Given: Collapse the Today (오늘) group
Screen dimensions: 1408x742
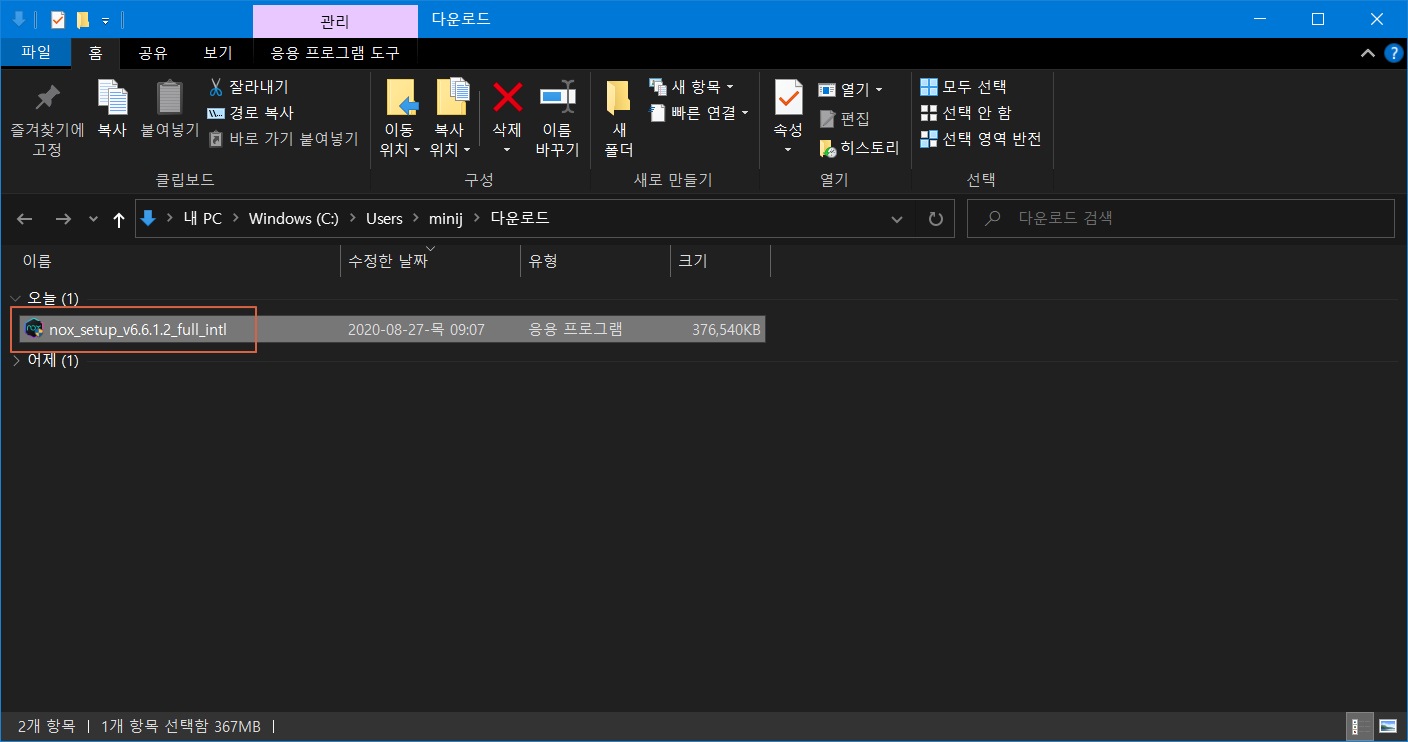Looking at the screenshot, I should pyautogui.click(x=15, y=299).
